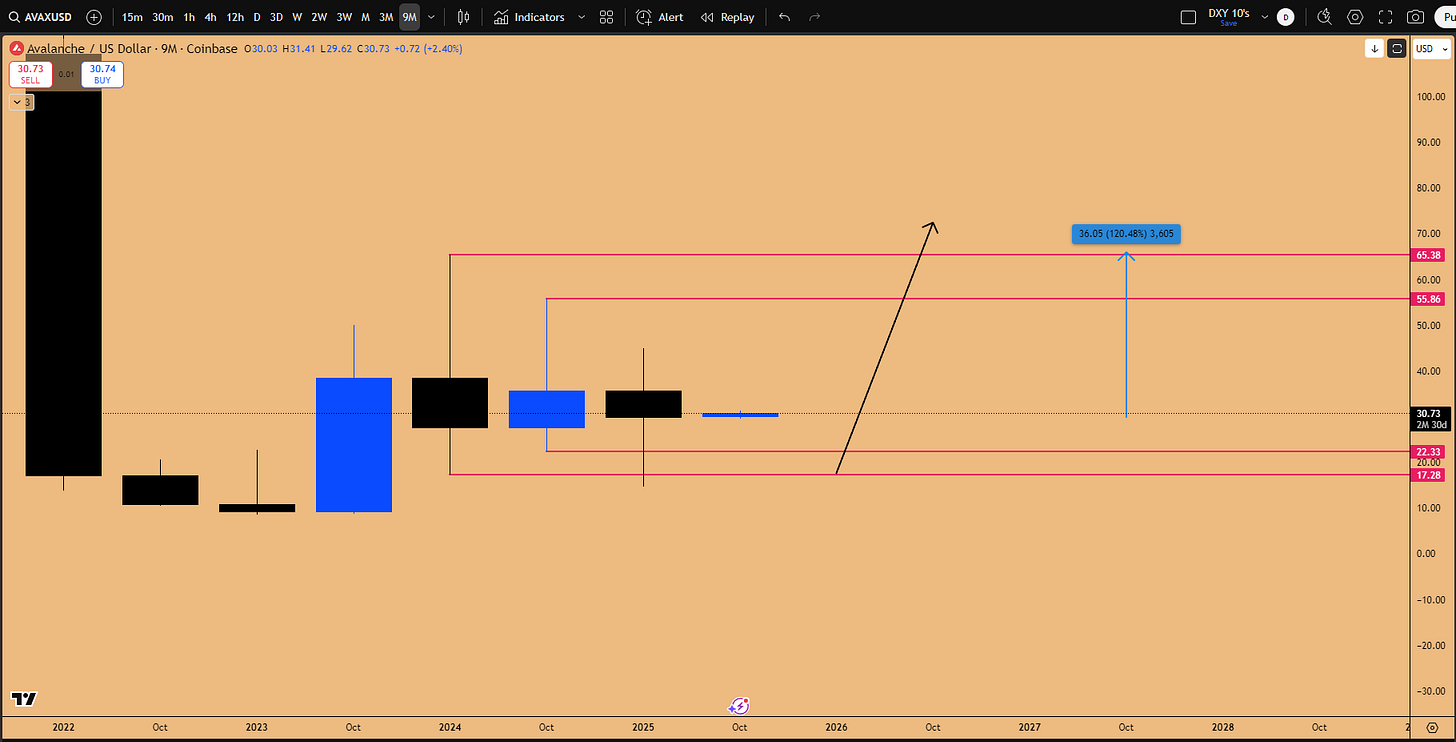
Task: Switch to the 2W interval
Action: (319, 17)
